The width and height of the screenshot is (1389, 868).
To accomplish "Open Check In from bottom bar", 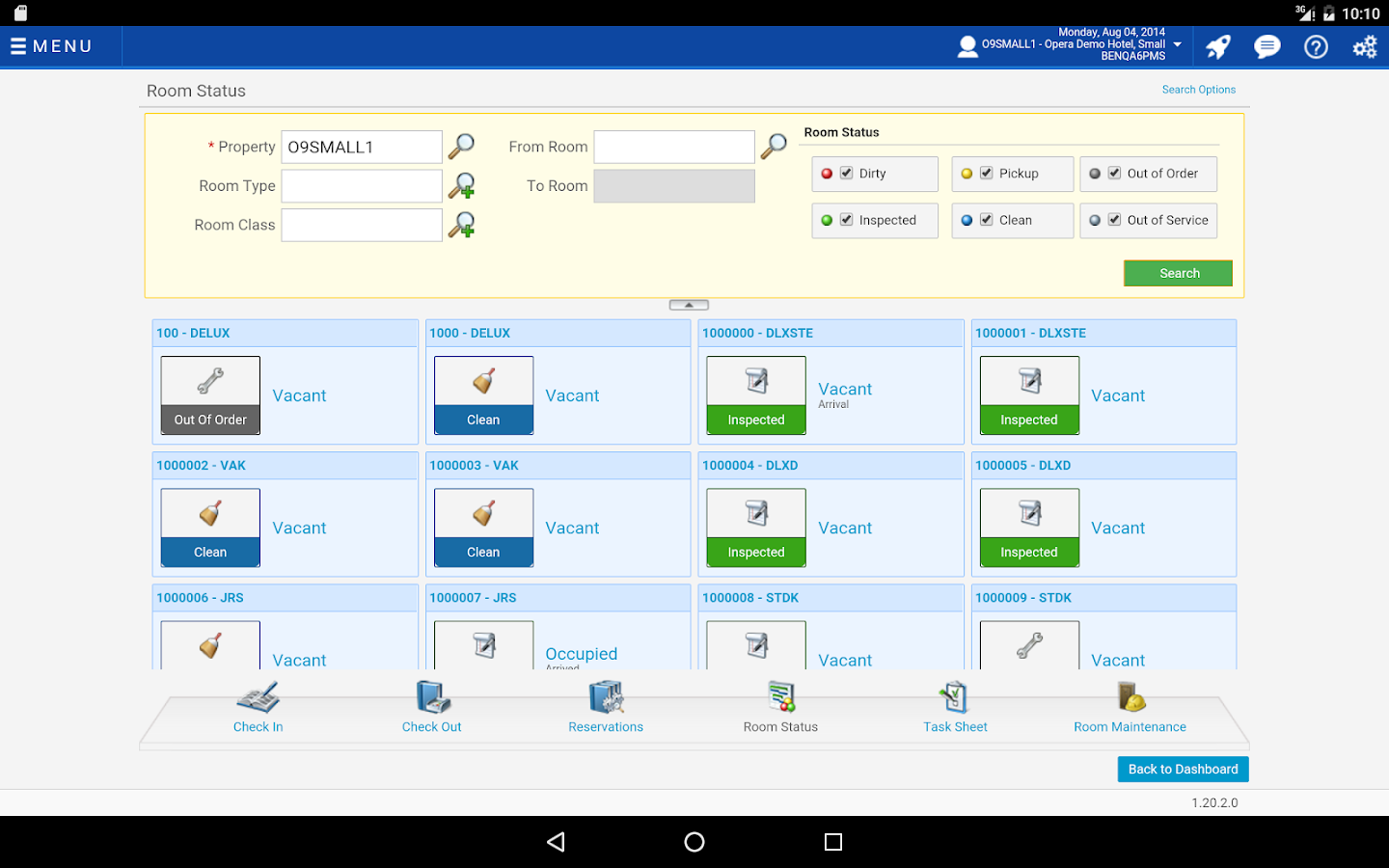I will coord(258,708).
